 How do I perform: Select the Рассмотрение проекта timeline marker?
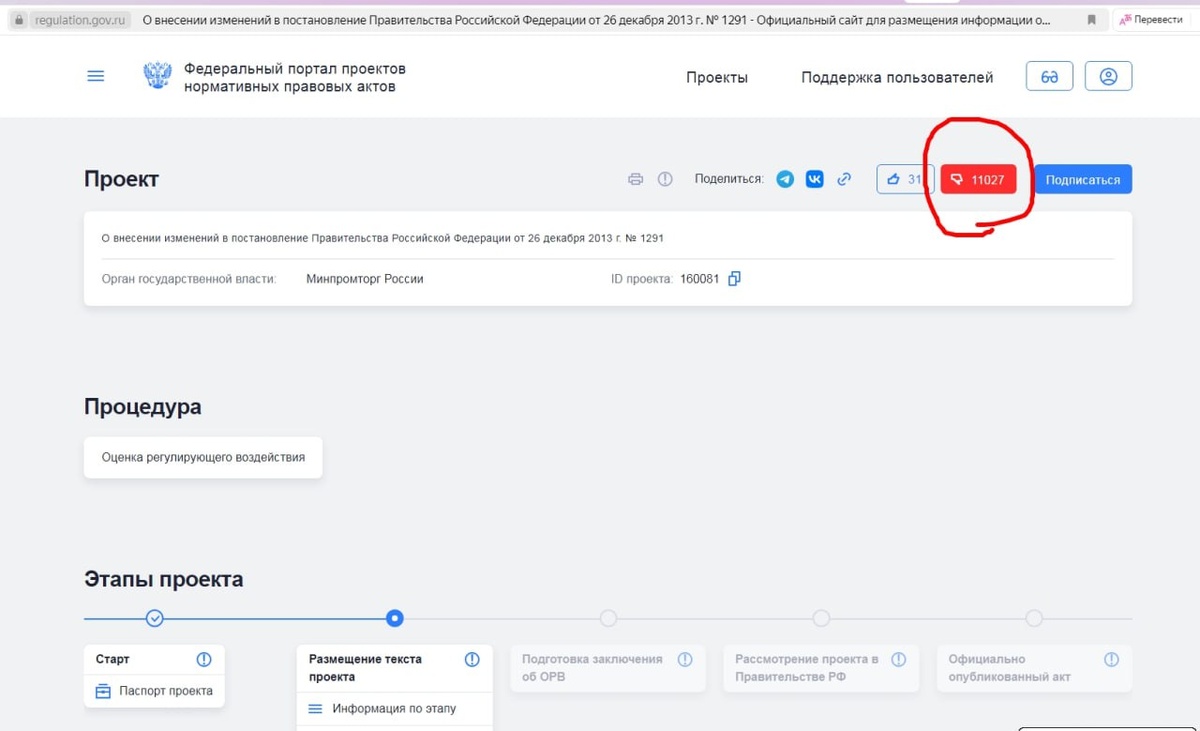click(821, 618)
